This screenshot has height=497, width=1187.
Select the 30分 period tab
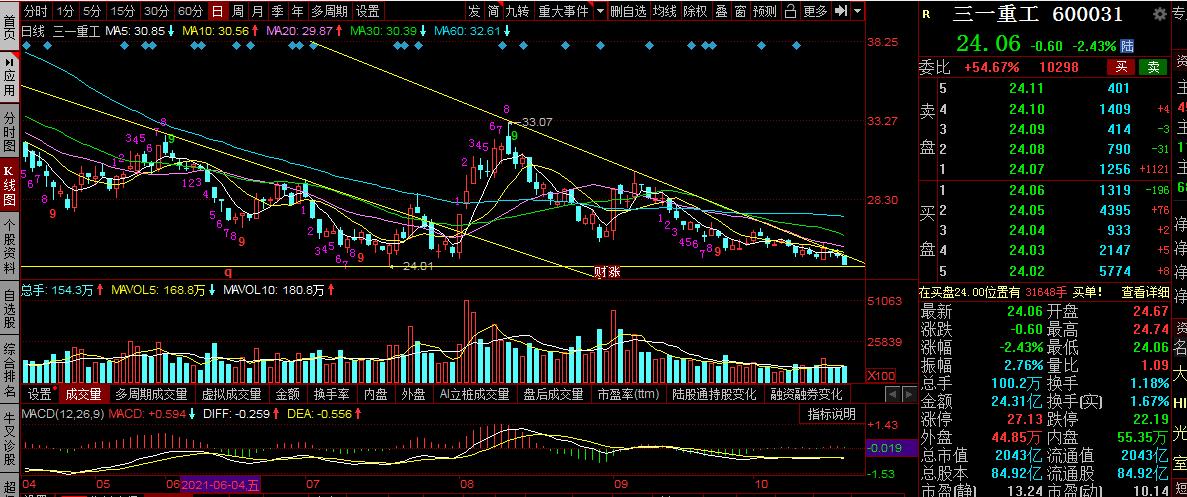(156, 11)
